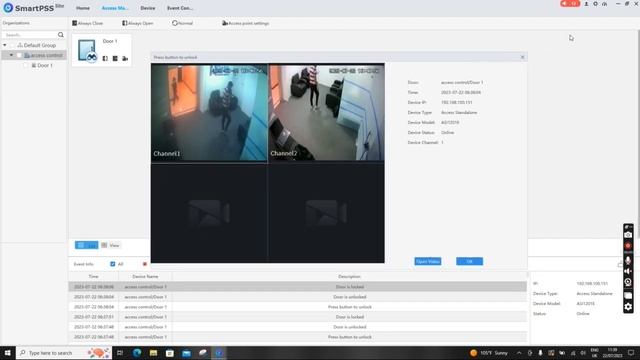Open the settings gear in title bar

pyautogui.click(x=595, y=4)
